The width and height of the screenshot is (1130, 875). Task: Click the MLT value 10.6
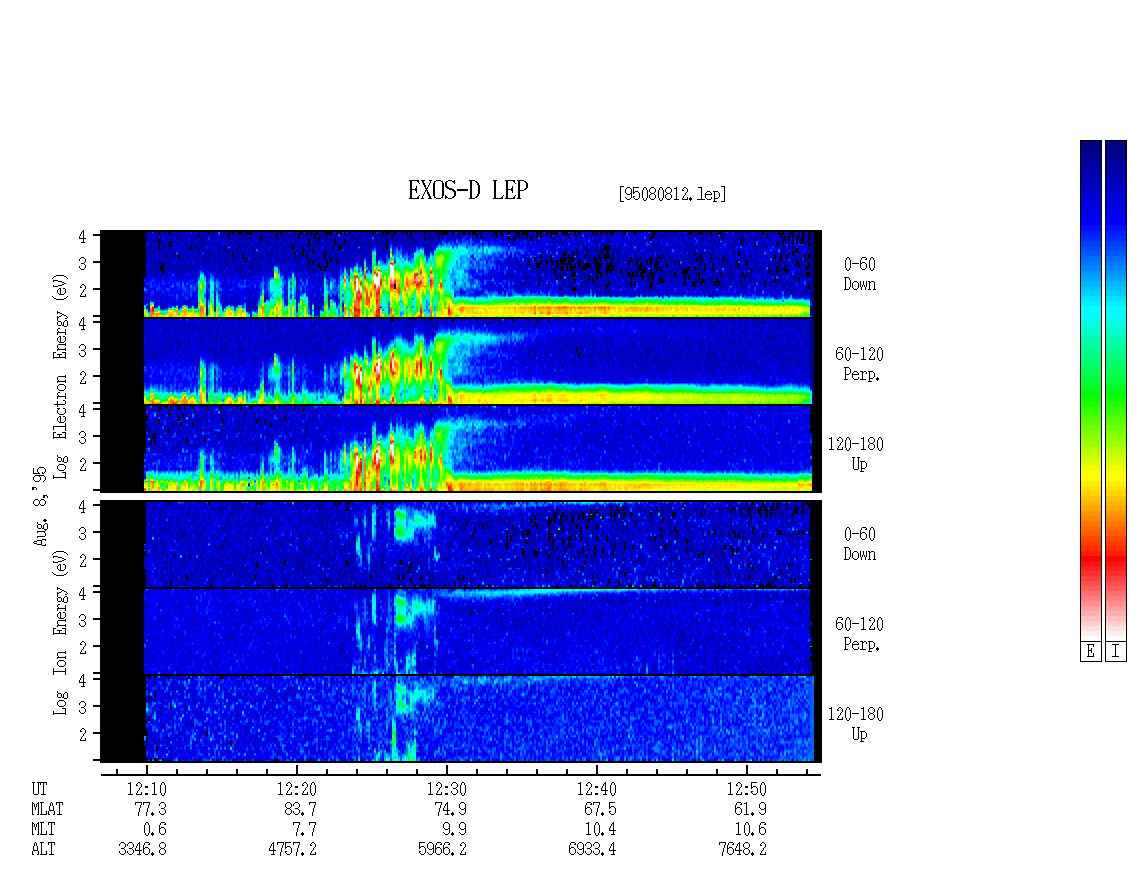[x=749, y=829]
